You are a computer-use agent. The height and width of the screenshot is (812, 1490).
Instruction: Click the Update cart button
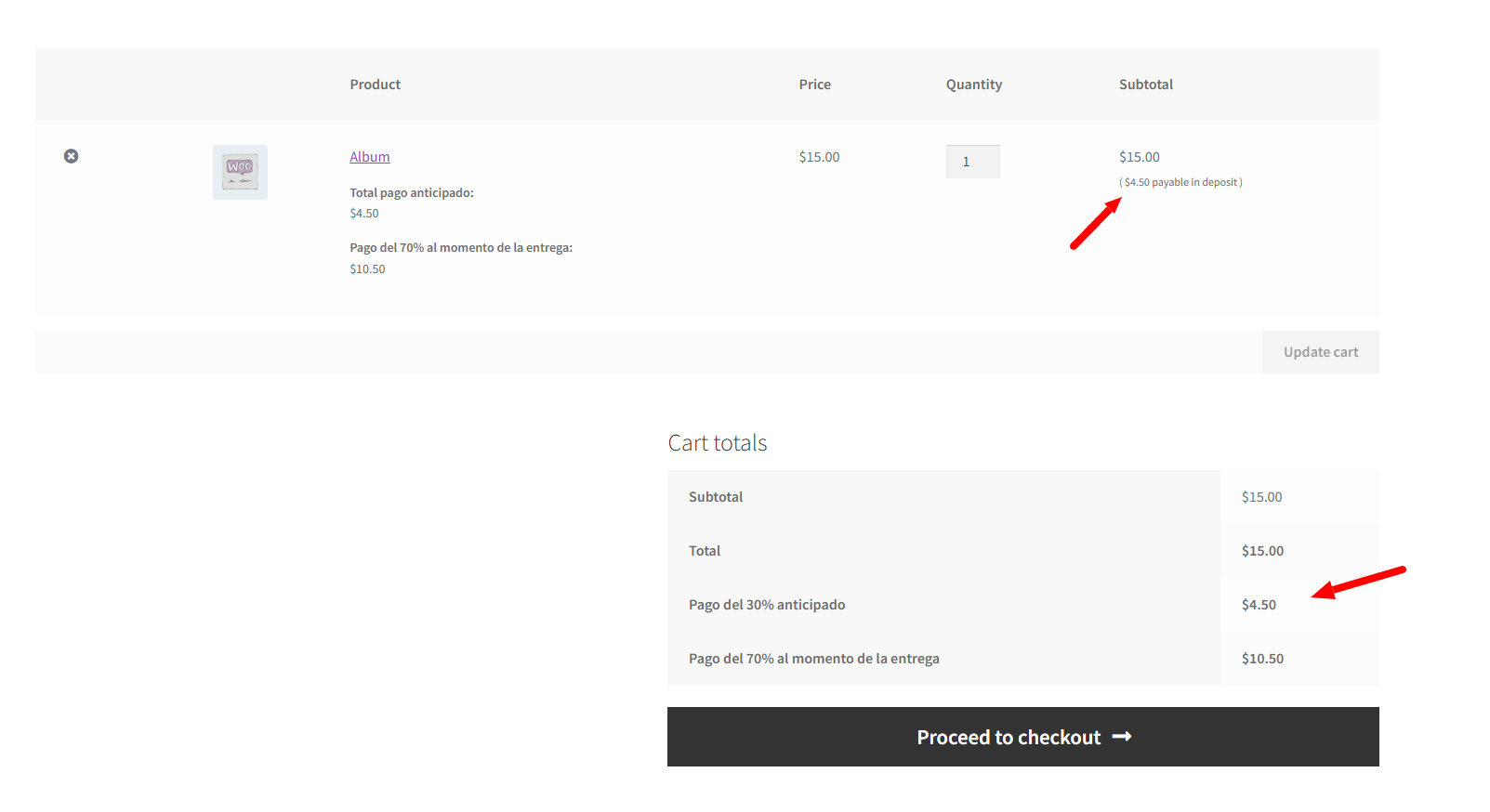1320,352
